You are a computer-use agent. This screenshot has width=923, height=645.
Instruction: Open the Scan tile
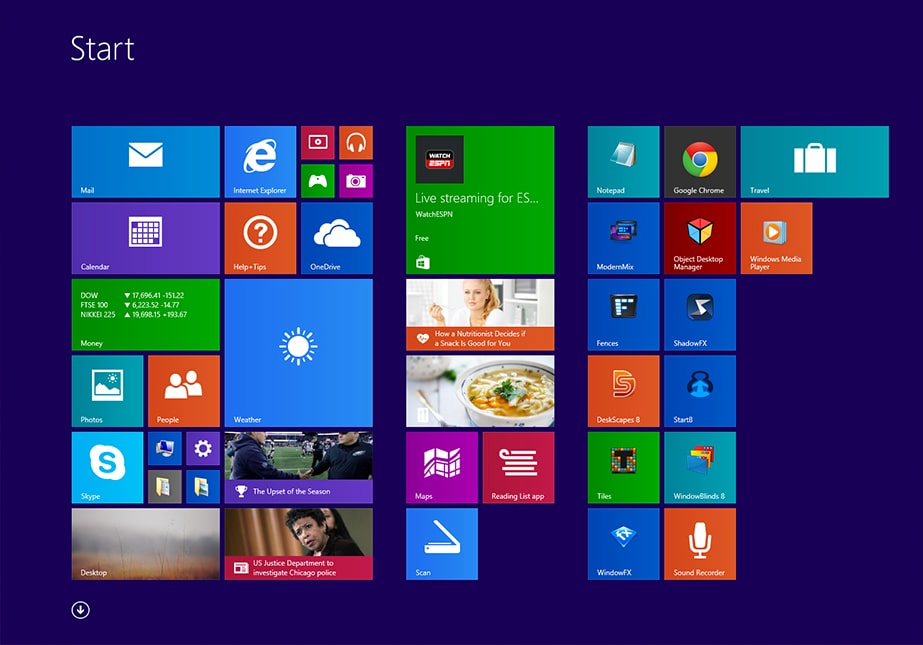(441, 544)
